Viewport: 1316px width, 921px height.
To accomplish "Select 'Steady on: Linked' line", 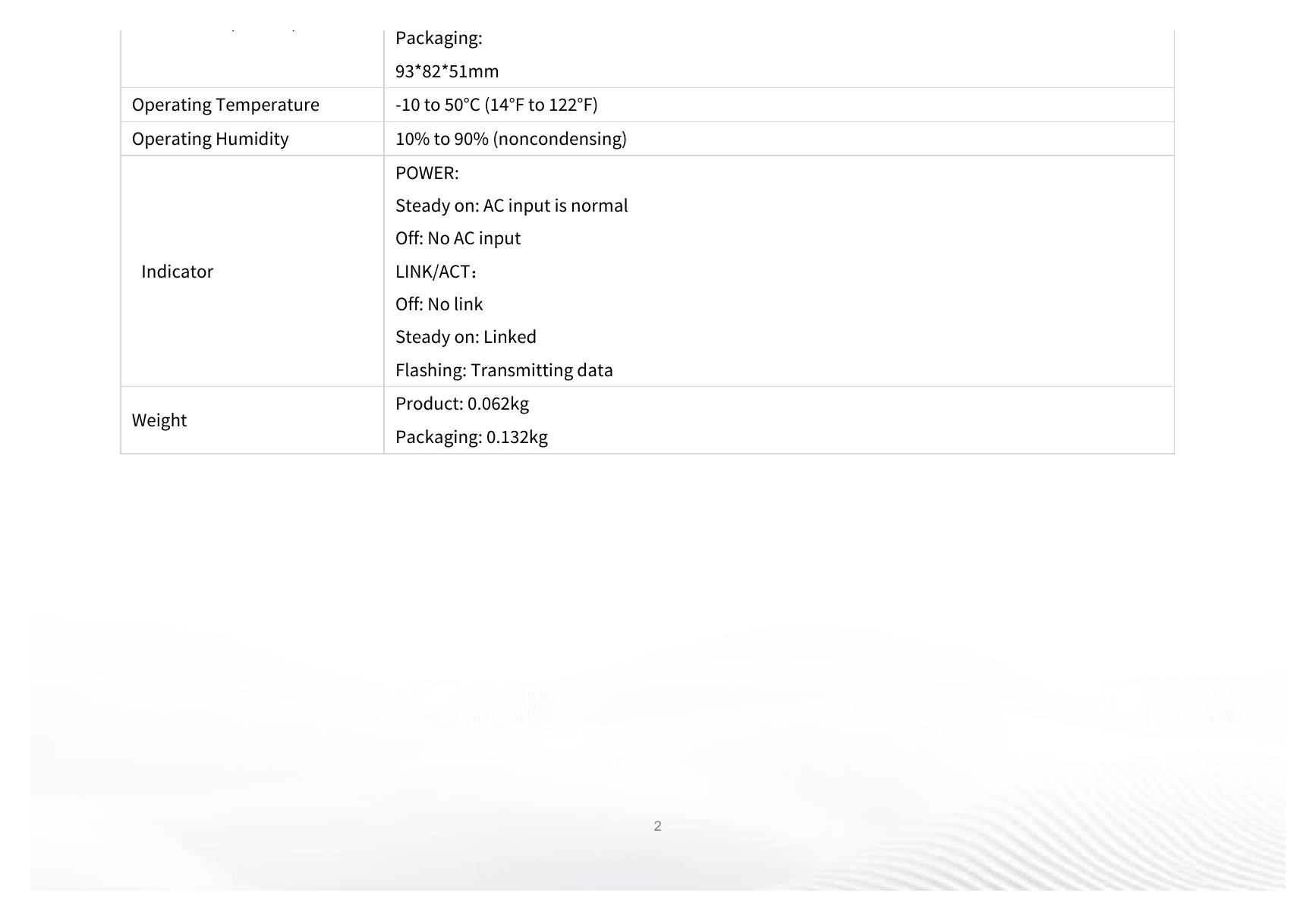I will (x=466, y=337).
